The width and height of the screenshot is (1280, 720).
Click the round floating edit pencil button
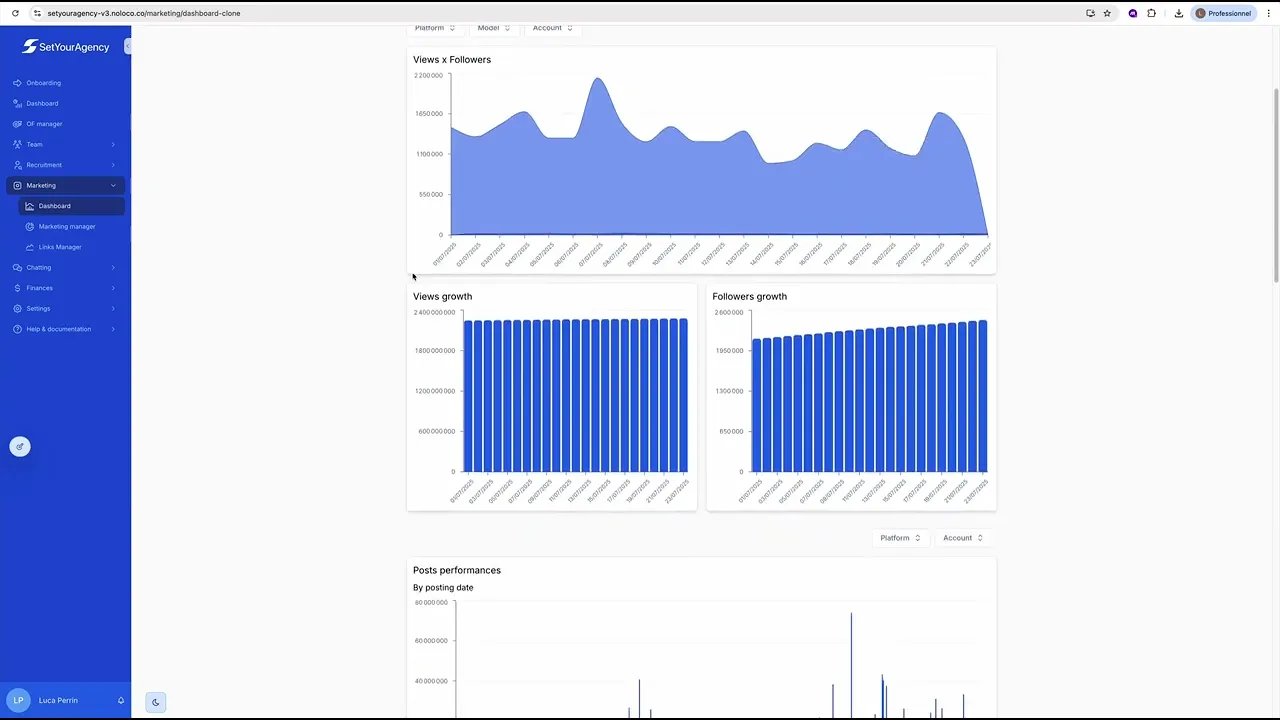pos(20,447)
